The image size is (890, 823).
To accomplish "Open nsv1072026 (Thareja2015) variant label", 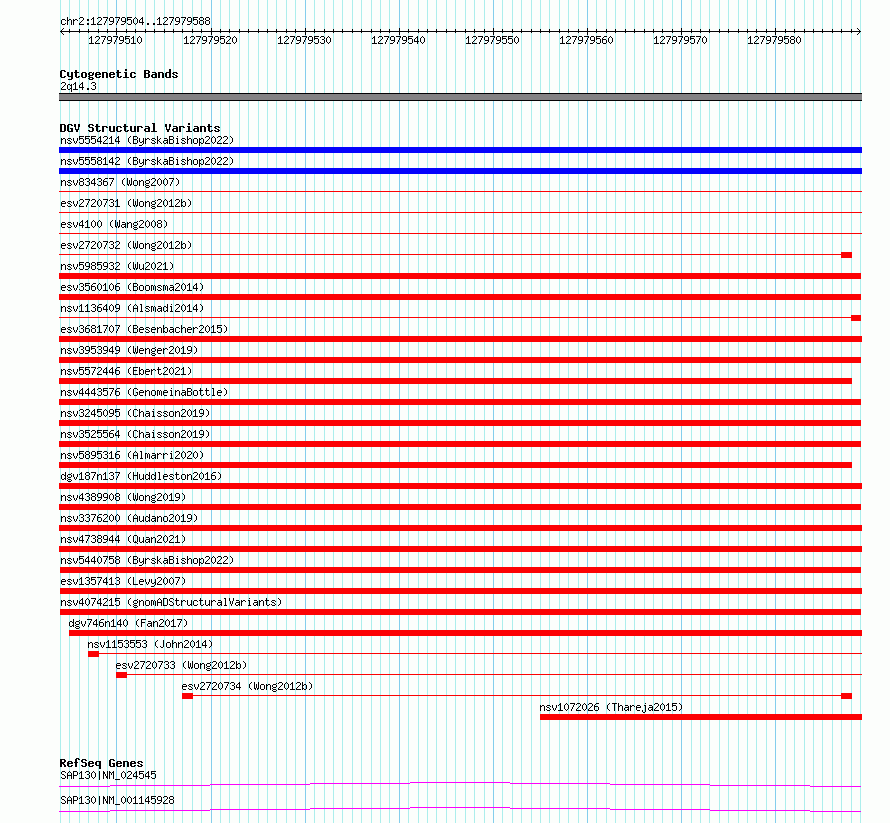I will click(611, 707).
